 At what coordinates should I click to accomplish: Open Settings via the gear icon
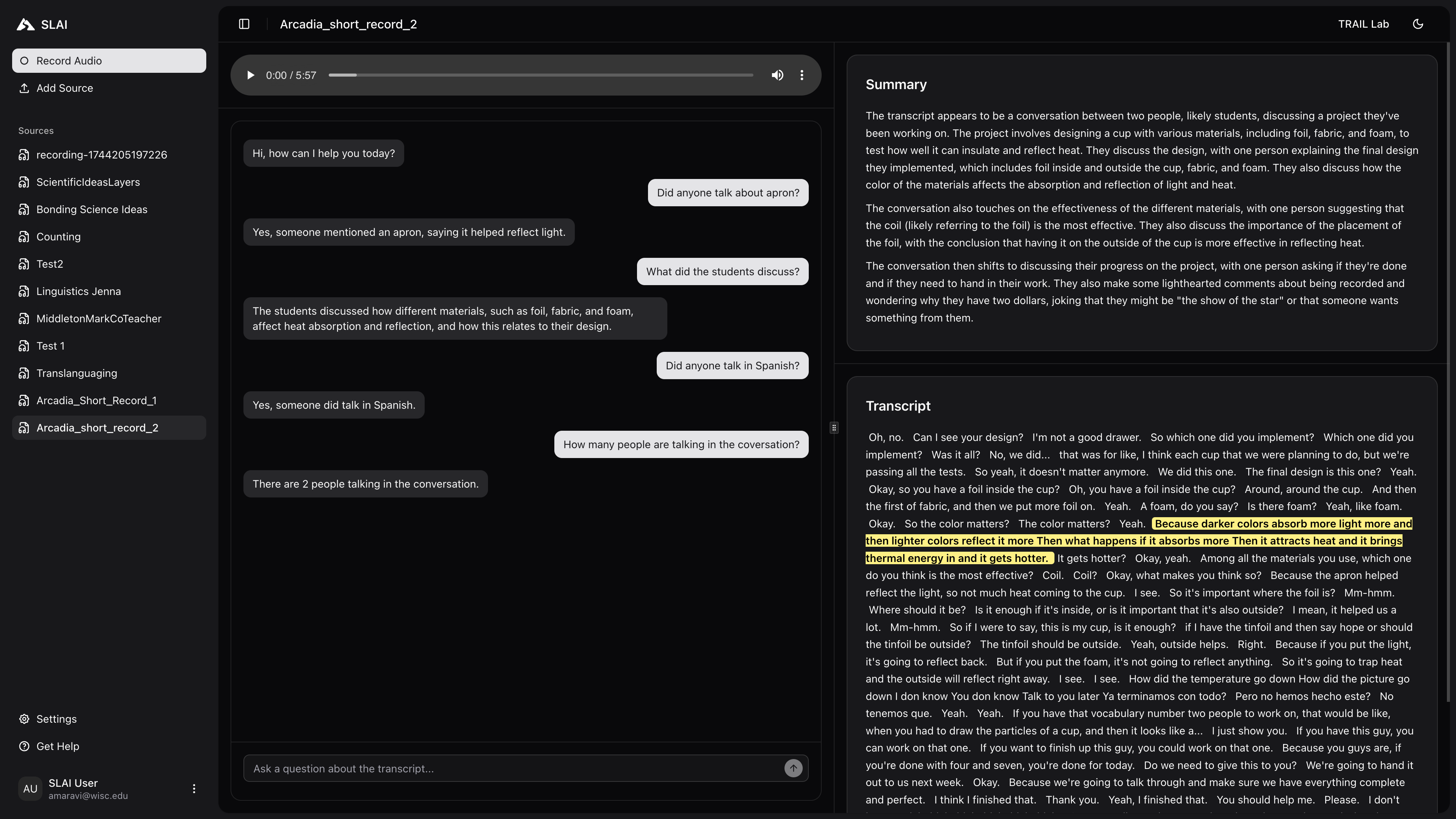tap(24, 719)
